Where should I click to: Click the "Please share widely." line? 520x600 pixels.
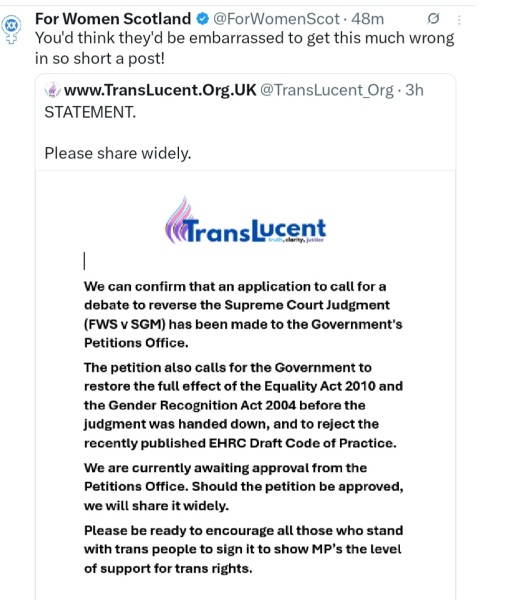[118, 153]
